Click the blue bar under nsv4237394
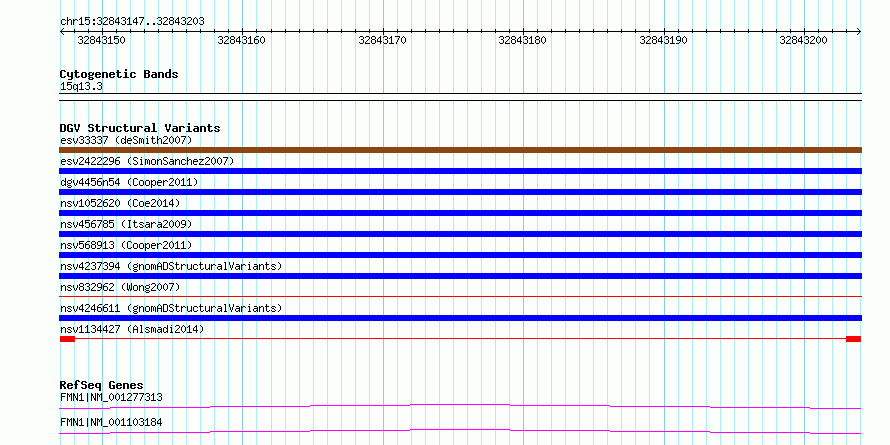 click(460, 276)
